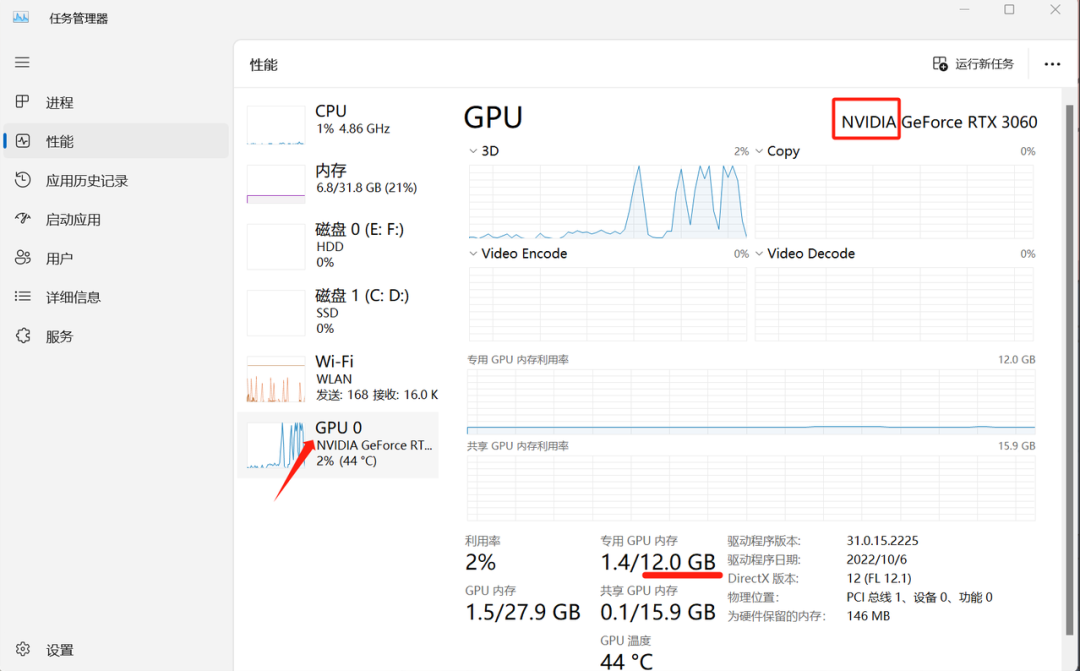Open the 设置 page
1080x671 pixels.
pos(116,650)
